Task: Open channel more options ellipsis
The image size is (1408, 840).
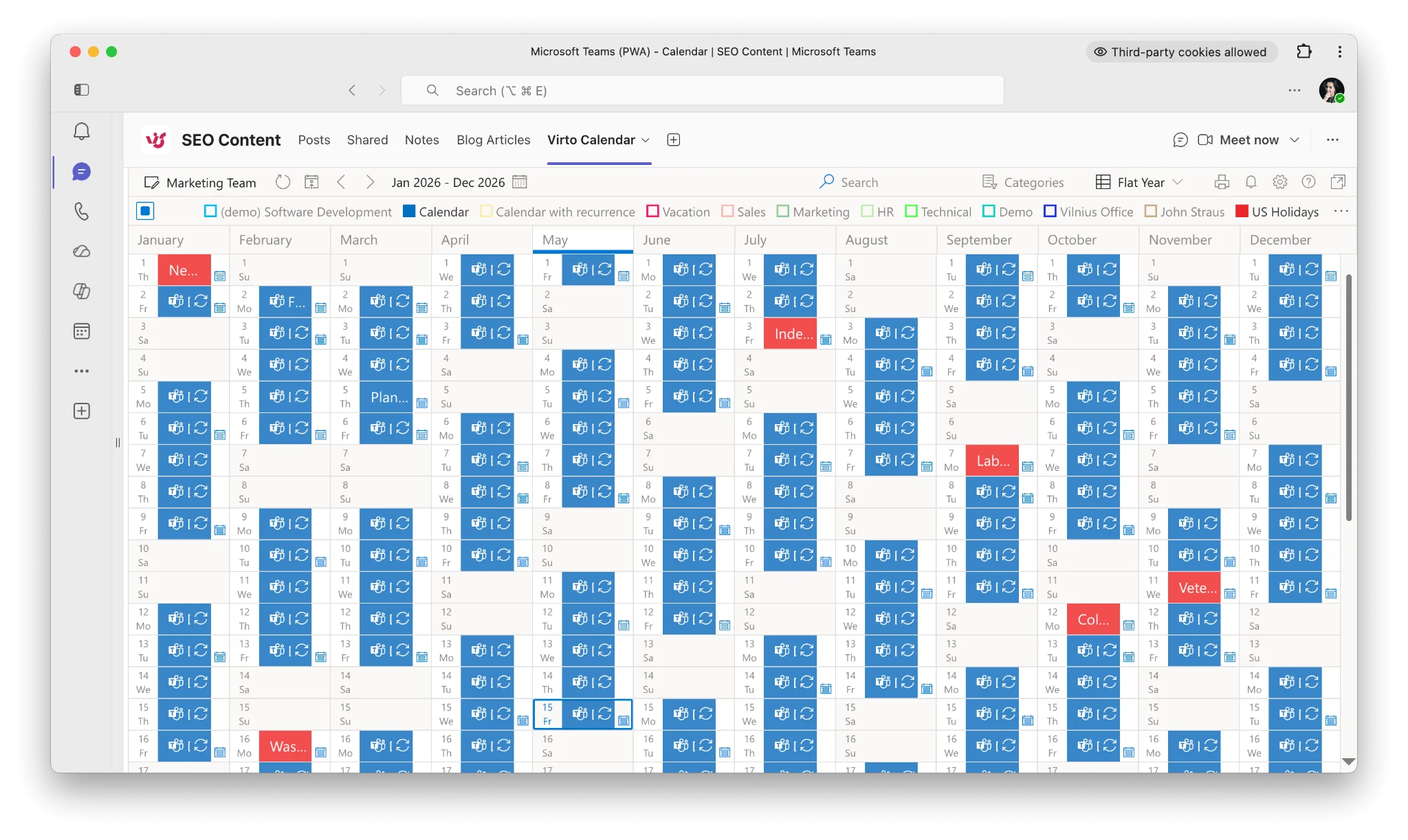Action: [x=1332, y=140]
